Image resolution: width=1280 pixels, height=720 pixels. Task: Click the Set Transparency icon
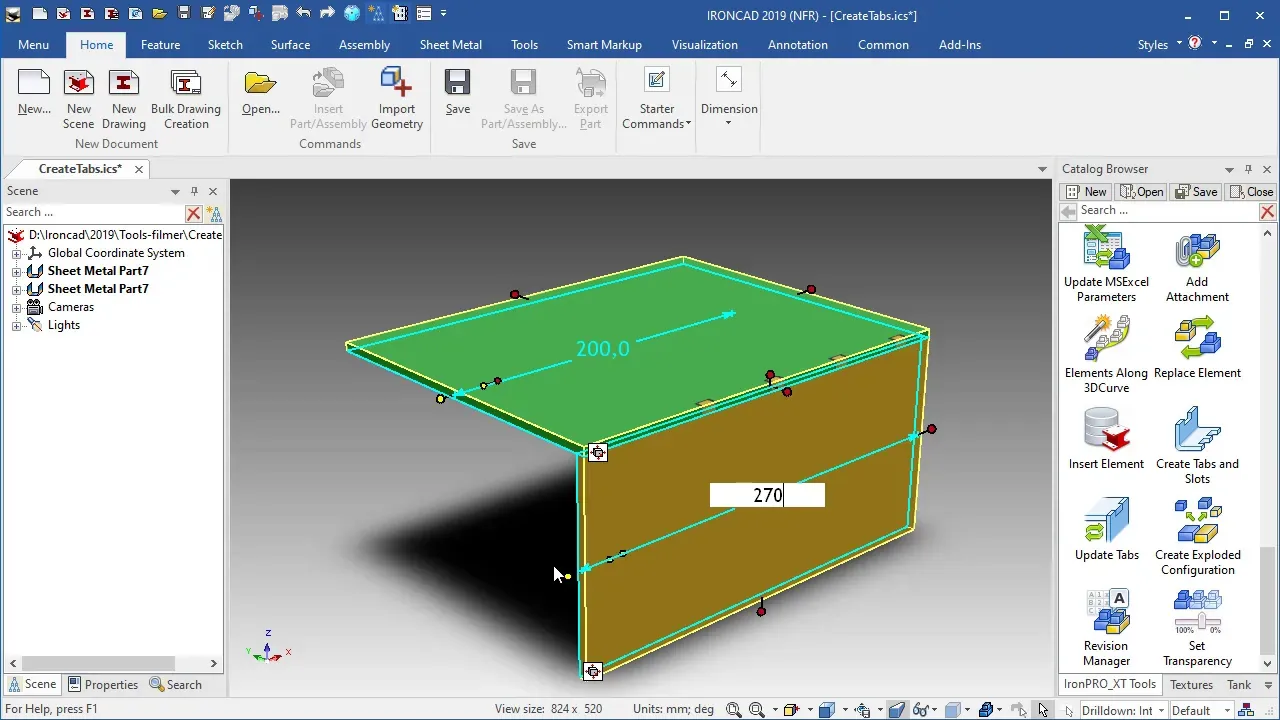click(x=1197, y=612)
